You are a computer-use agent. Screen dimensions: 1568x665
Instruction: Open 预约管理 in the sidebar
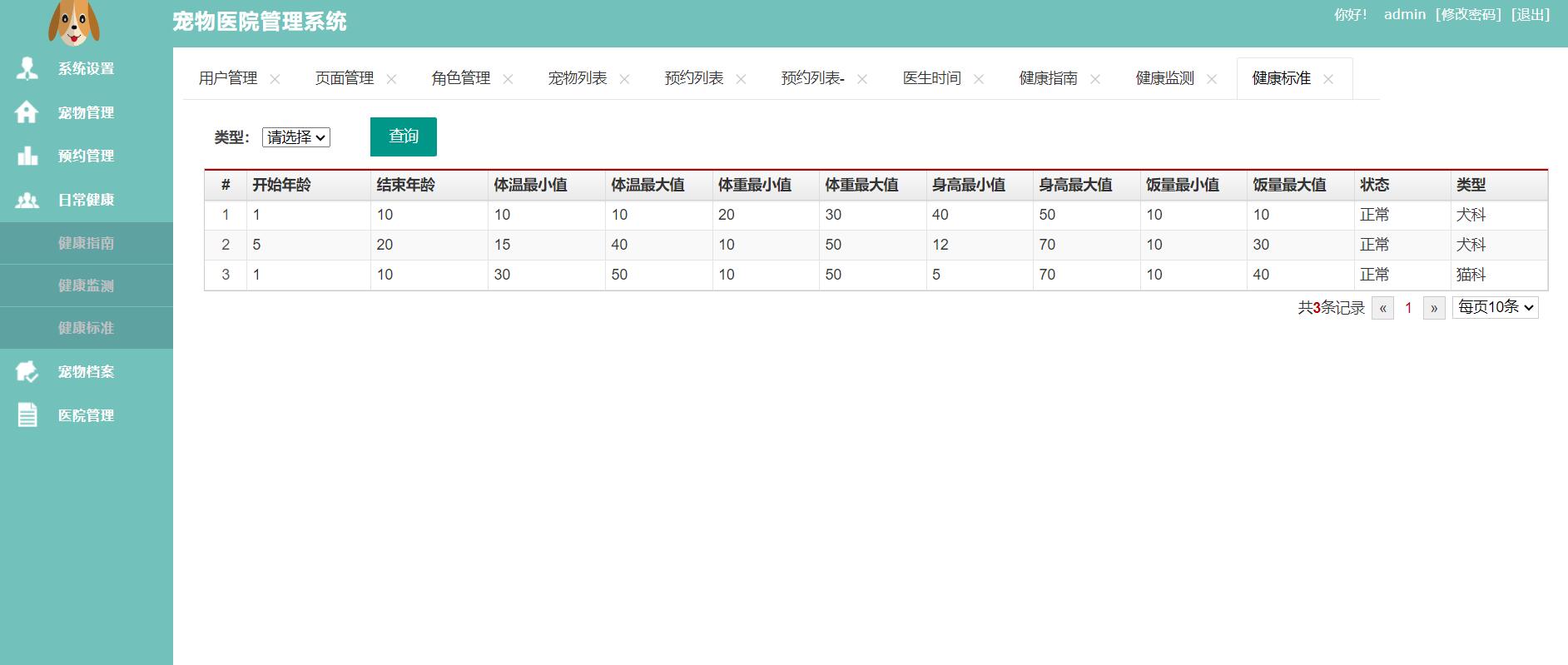[x=87, y=156]
